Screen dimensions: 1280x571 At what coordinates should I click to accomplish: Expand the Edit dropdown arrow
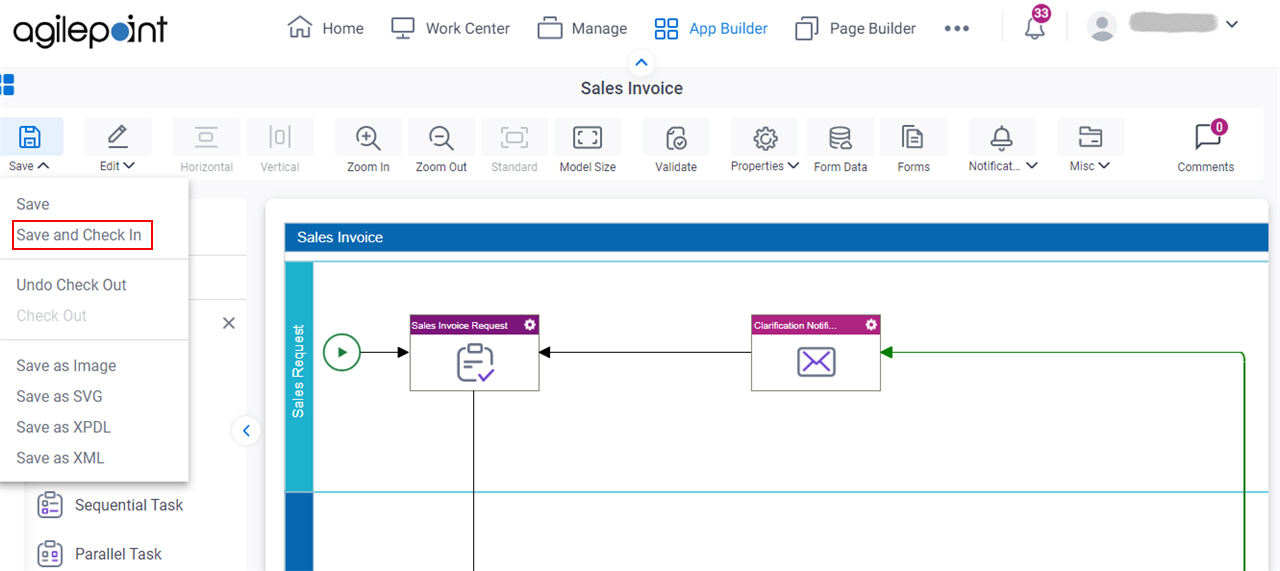(129, 166)
